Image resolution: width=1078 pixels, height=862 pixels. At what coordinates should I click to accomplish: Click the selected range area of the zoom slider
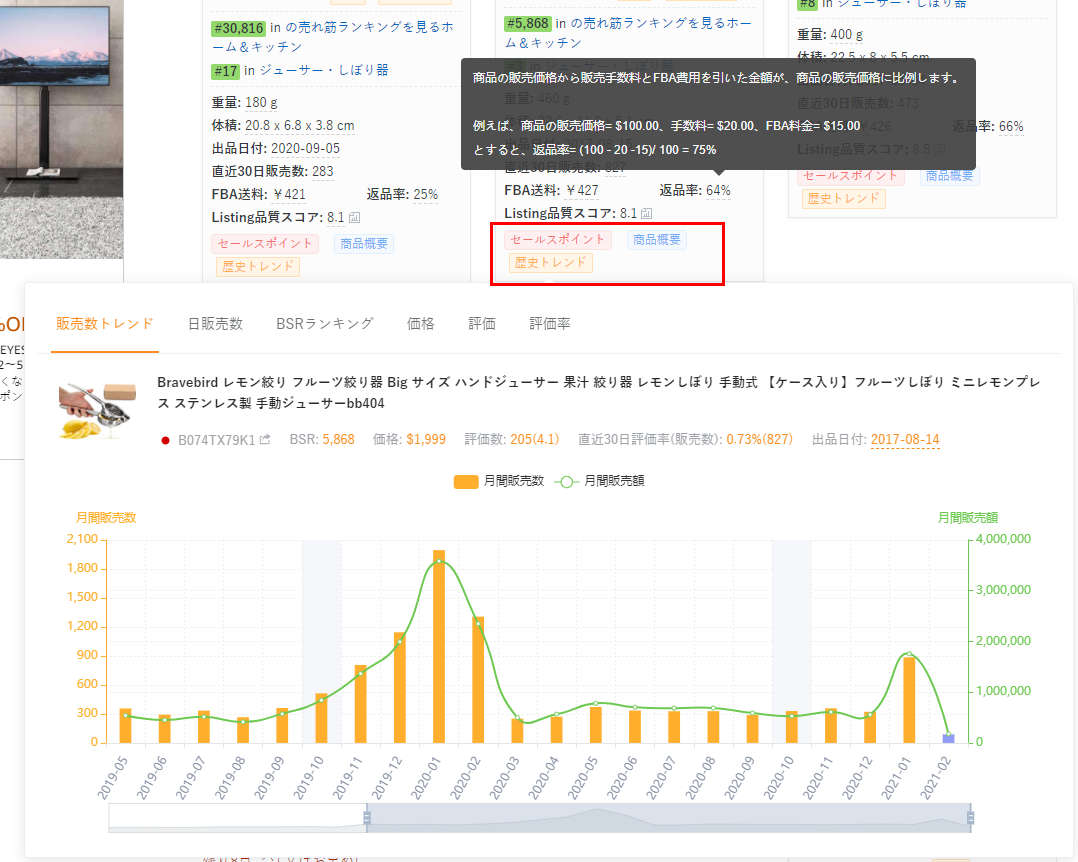(x=668, y=818)
